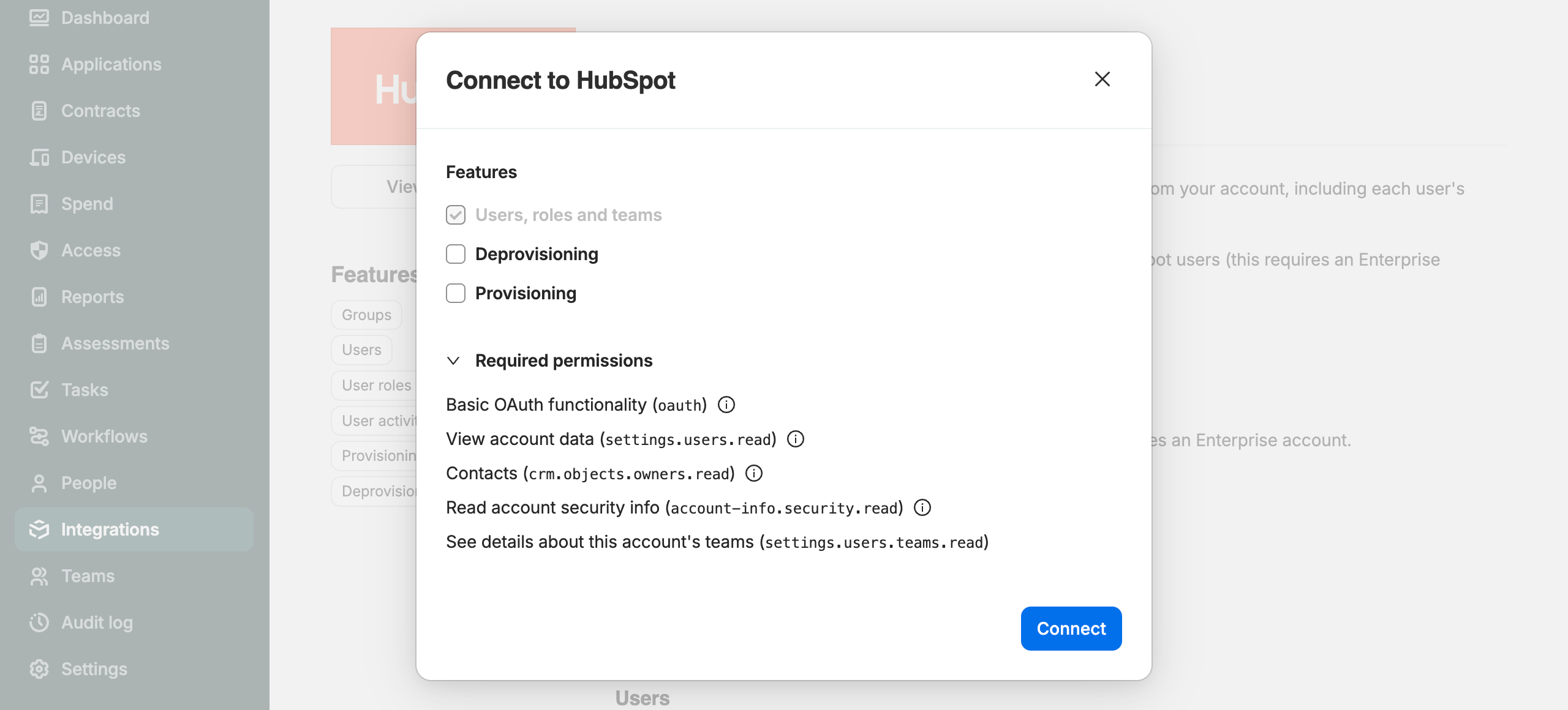Select the Tasks sidebar label
This screenshot has width=1568, height=710.
click(x=85, y=390)
